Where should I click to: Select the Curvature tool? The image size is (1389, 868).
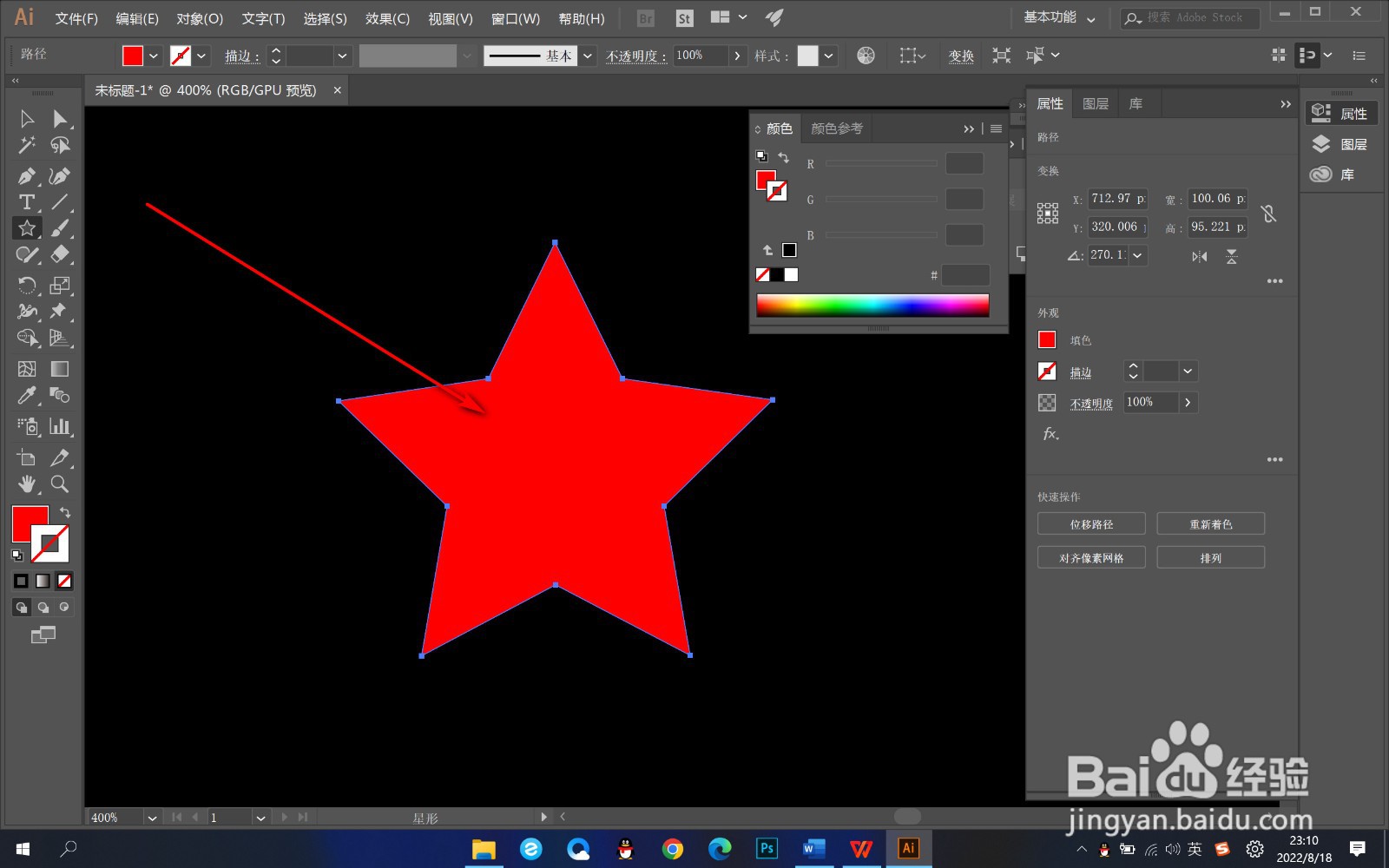click(x=59, y=176)
